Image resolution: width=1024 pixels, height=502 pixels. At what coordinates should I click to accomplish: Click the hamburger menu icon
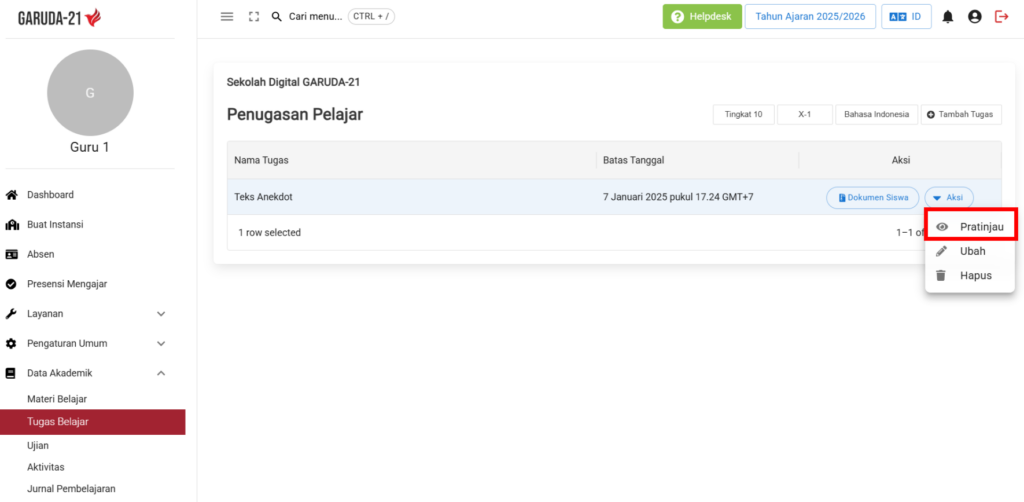pos(227,17)
